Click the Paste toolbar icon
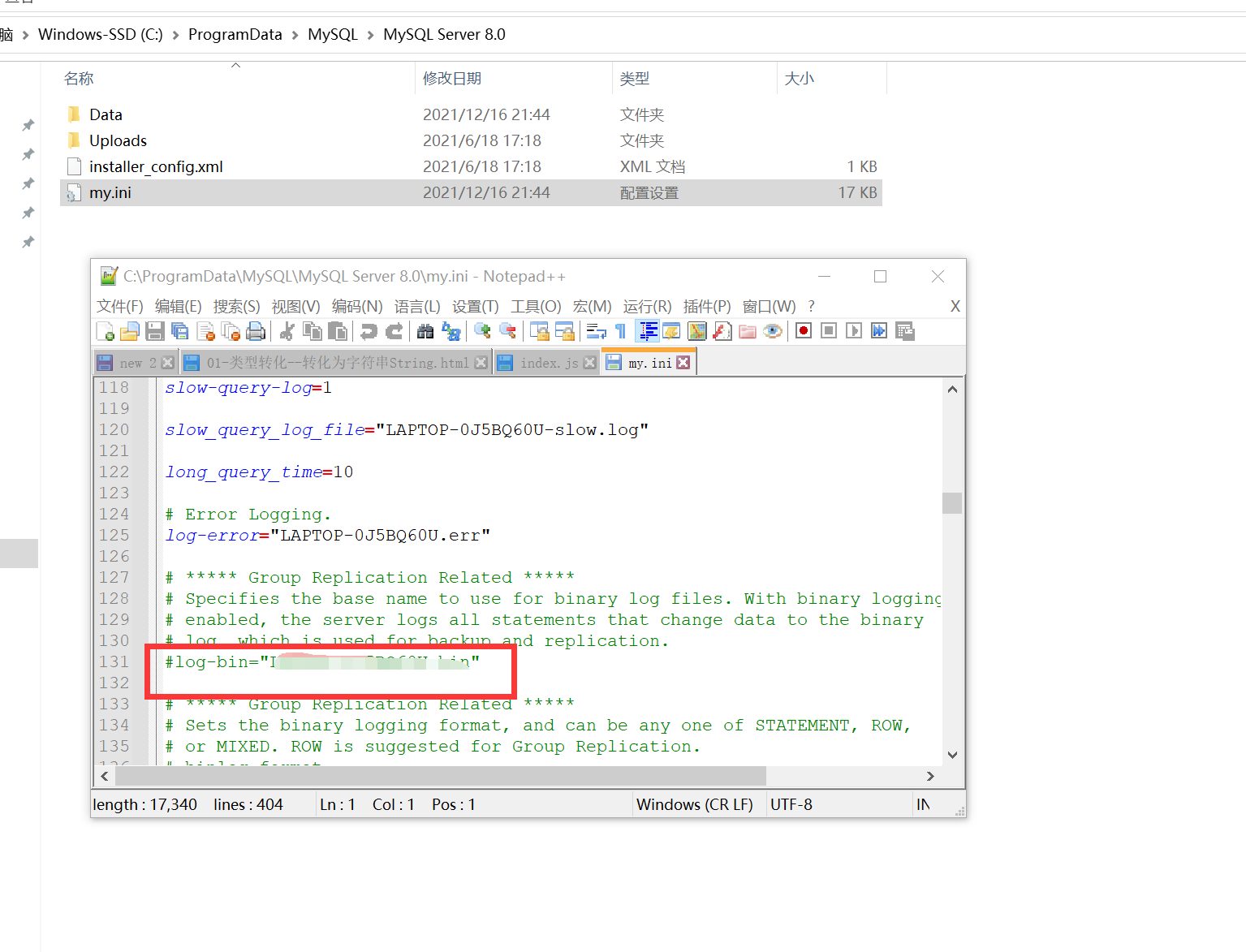Image resolution: width=1246 pixels, height=952 pixels. (338, 331)
